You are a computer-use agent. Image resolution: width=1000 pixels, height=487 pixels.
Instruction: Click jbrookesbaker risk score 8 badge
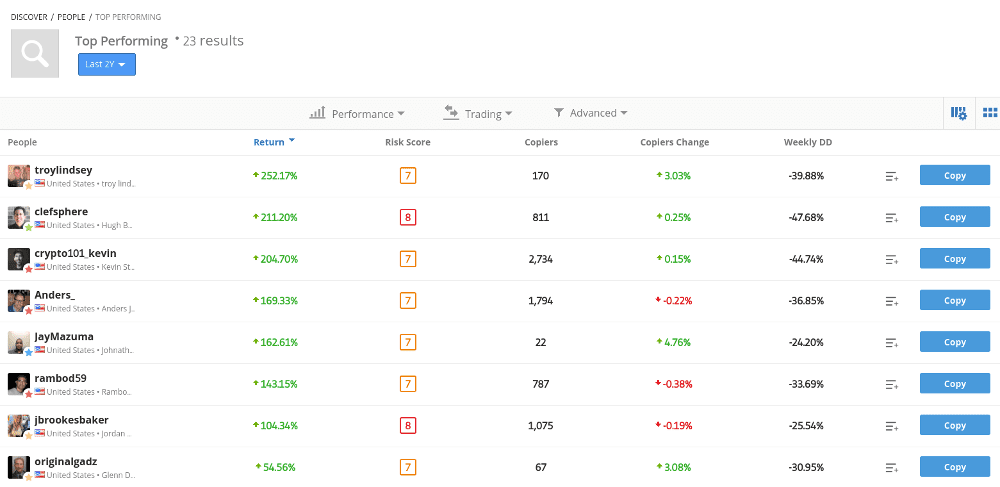pos(408,425)
